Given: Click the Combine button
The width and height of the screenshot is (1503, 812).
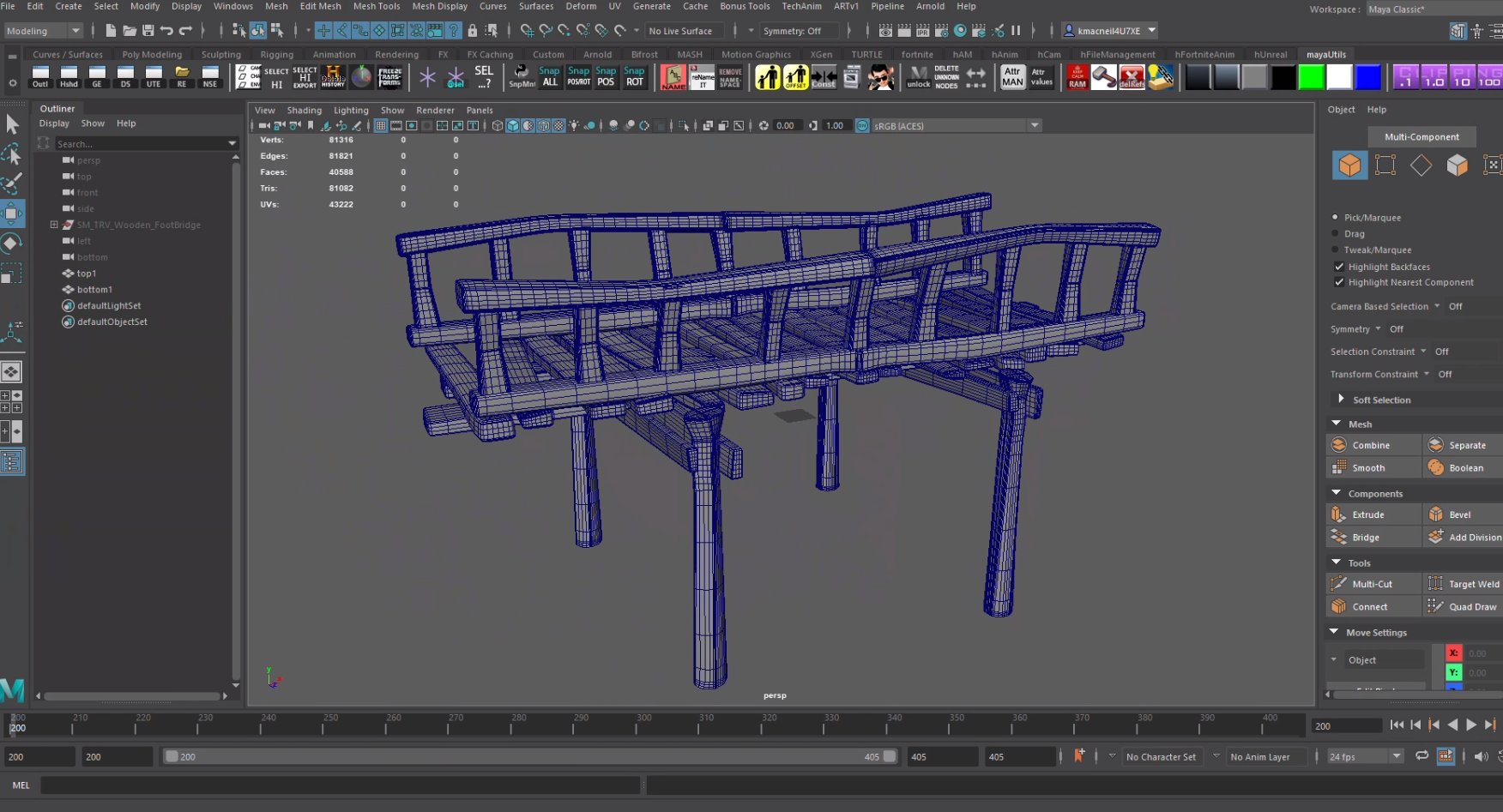Looking at the screenshot, I should pyautogui.click(x=1371, y=444).
